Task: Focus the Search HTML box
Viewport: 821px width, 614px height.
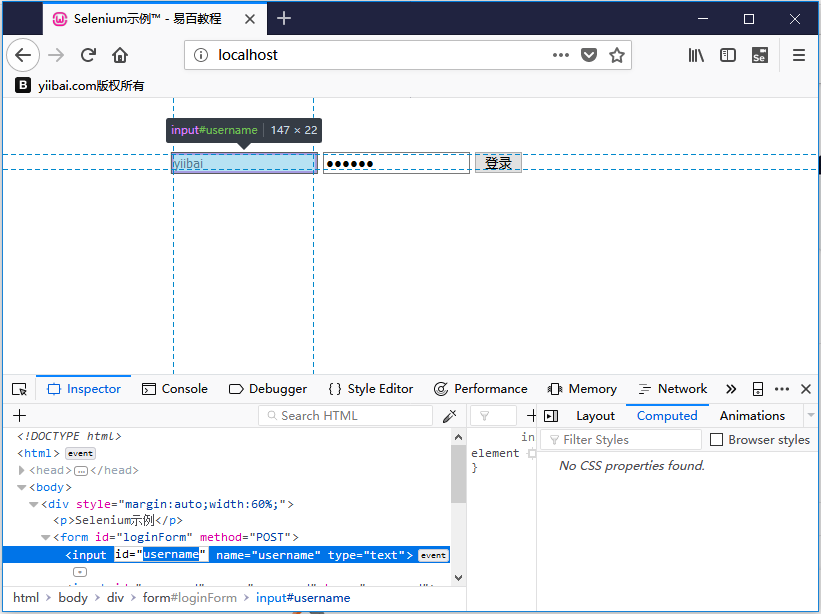Action: click(346, 416)
